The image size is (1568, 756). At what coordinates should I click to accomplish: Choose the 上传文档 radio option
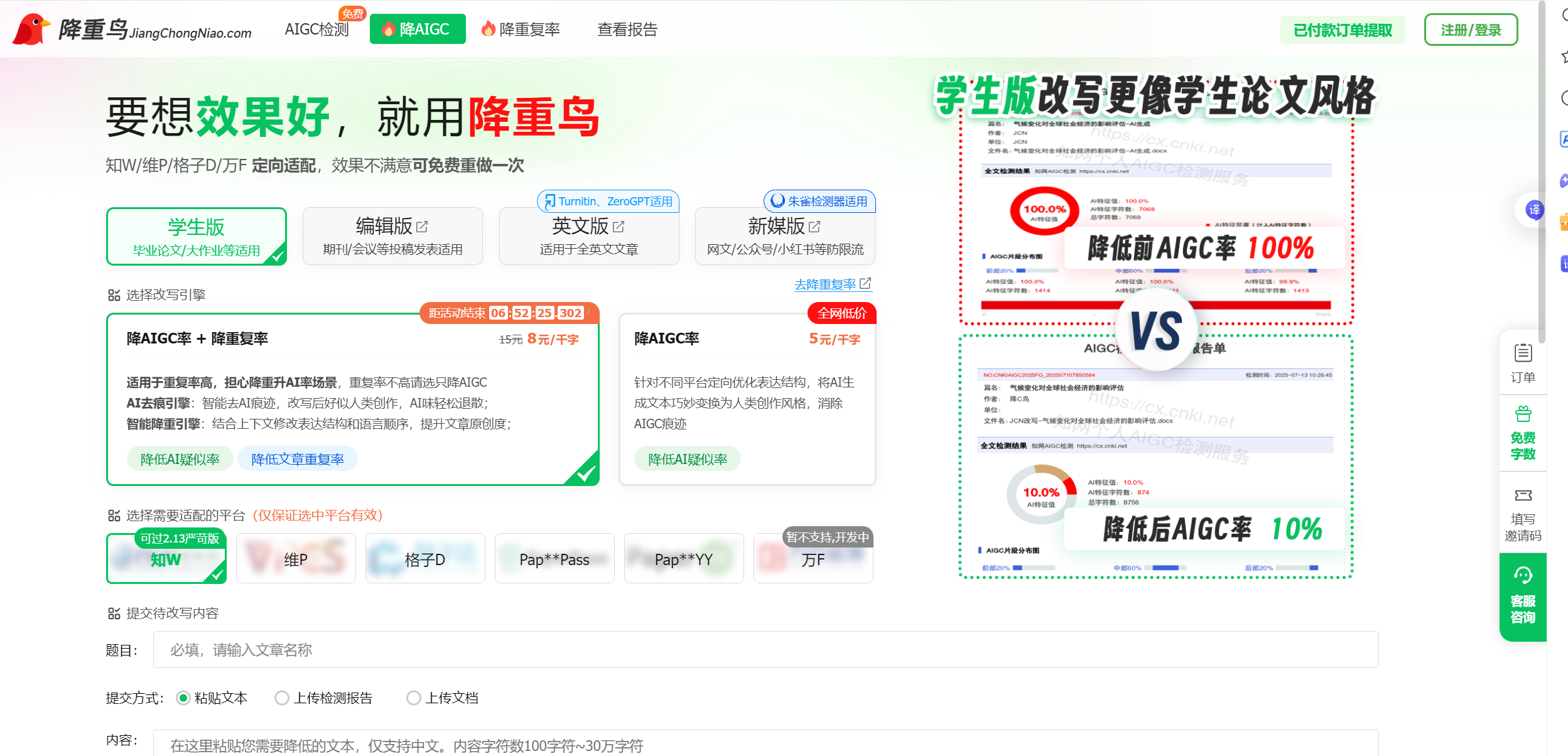(413, 698)
